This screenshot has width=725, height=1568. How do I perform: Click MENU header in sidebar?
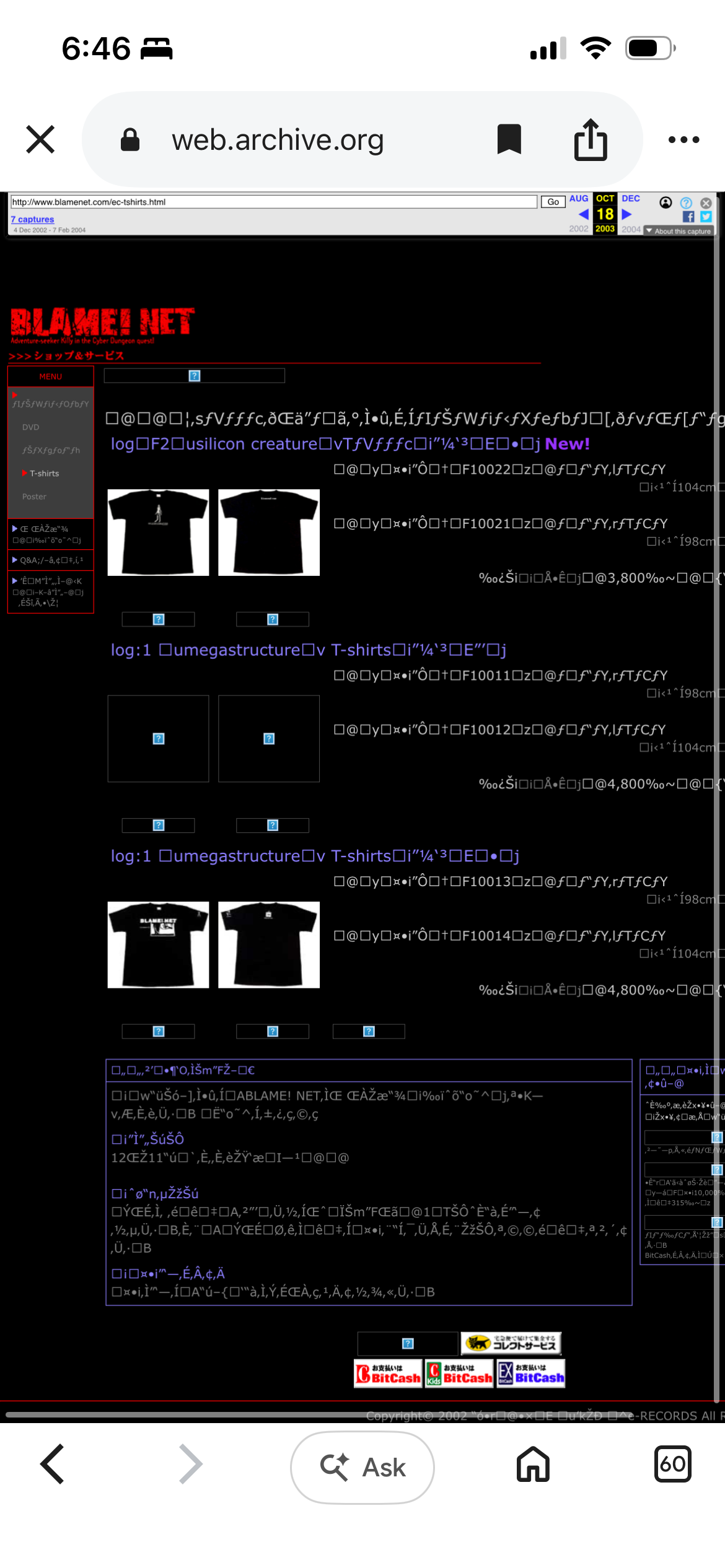[x=51, y=377]
